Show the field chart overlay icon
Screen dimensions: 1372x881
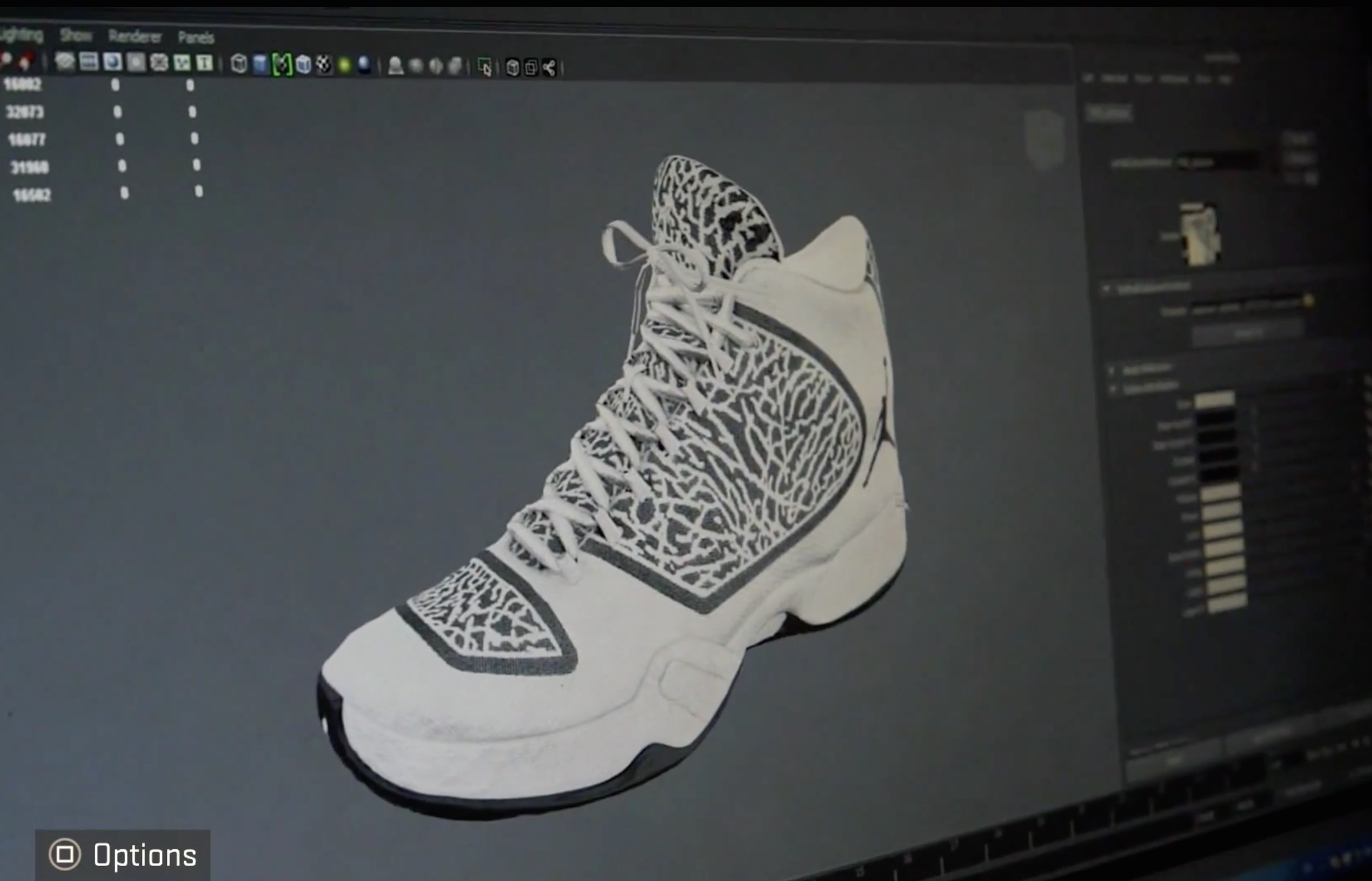(160, 62)
